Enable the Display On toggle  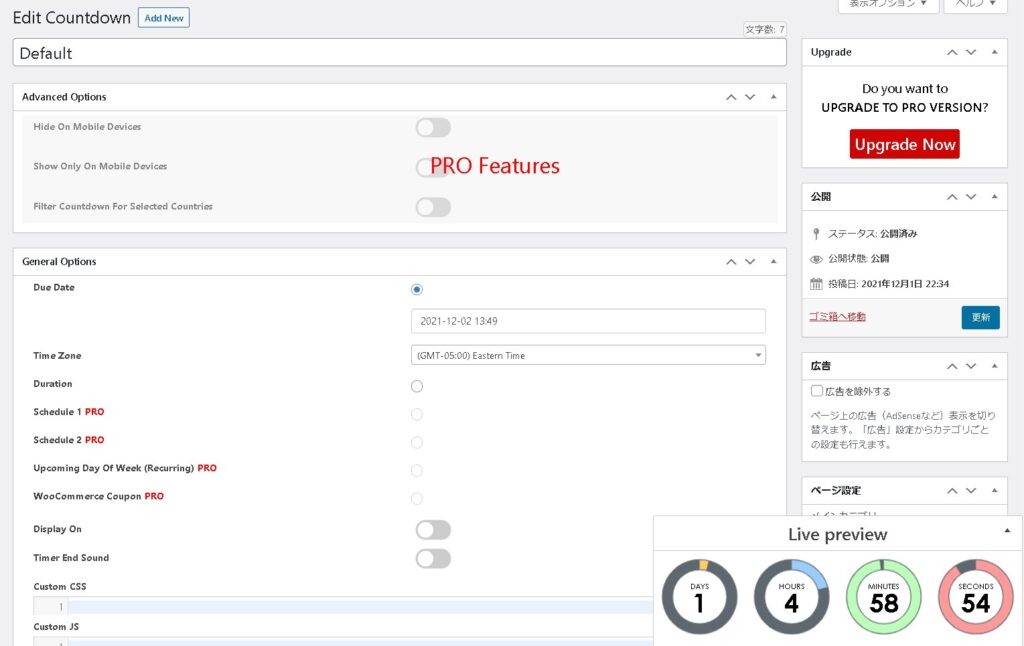coord(433,530)
